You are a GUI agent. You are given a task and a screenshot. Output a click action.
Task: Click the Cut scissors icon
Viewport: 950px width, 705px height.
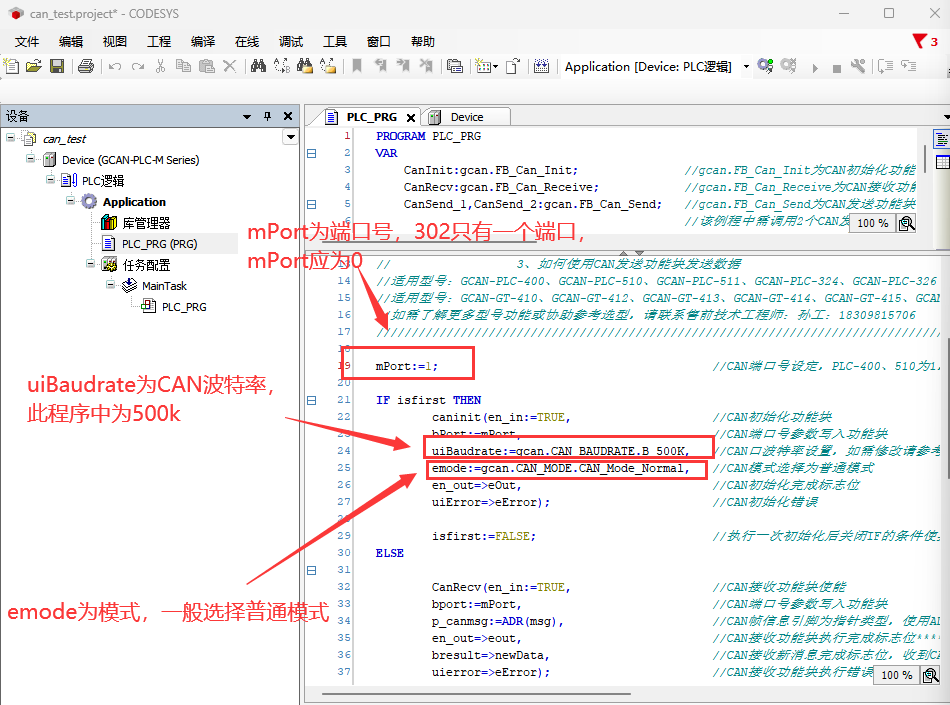pos(161,66)
